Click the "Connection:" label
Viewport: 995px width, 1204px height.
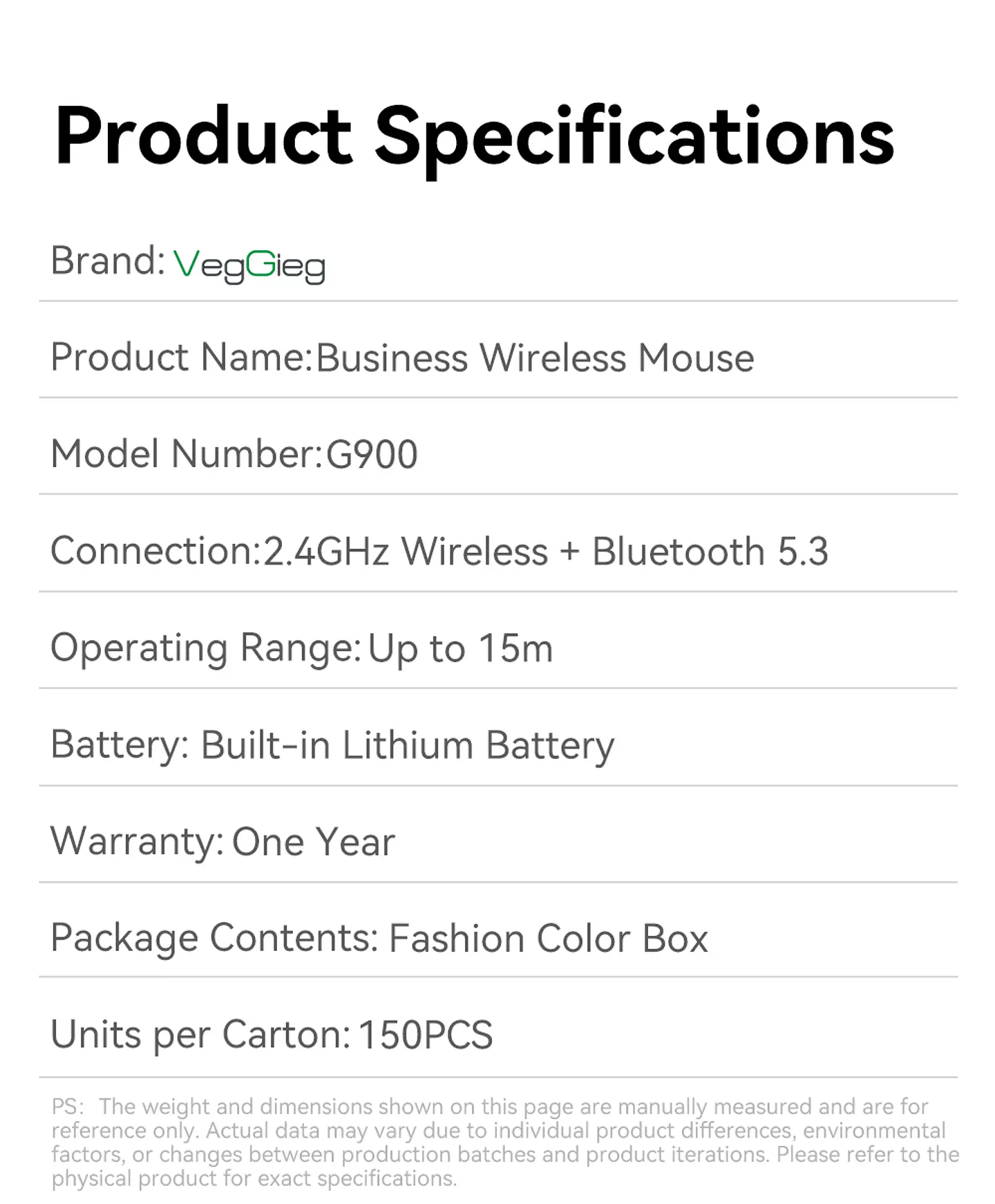pos(155,552)
